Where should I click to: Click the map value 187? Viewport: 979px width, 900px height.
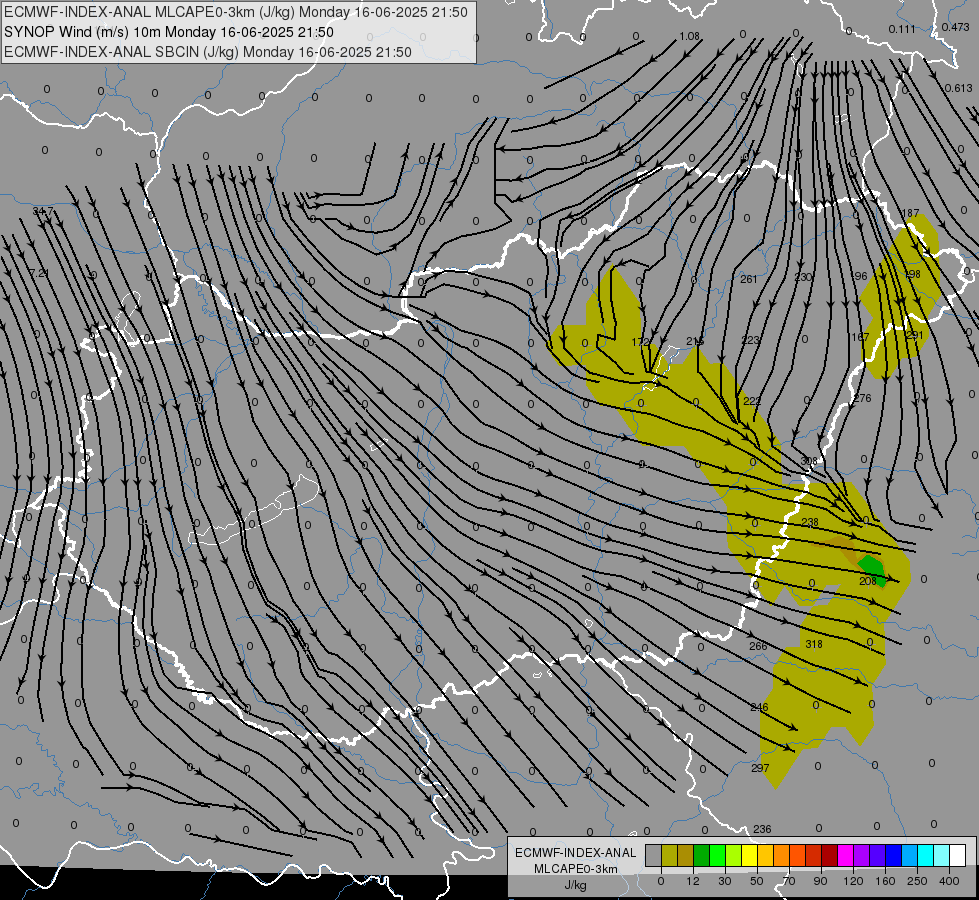(x=910, y=213)
